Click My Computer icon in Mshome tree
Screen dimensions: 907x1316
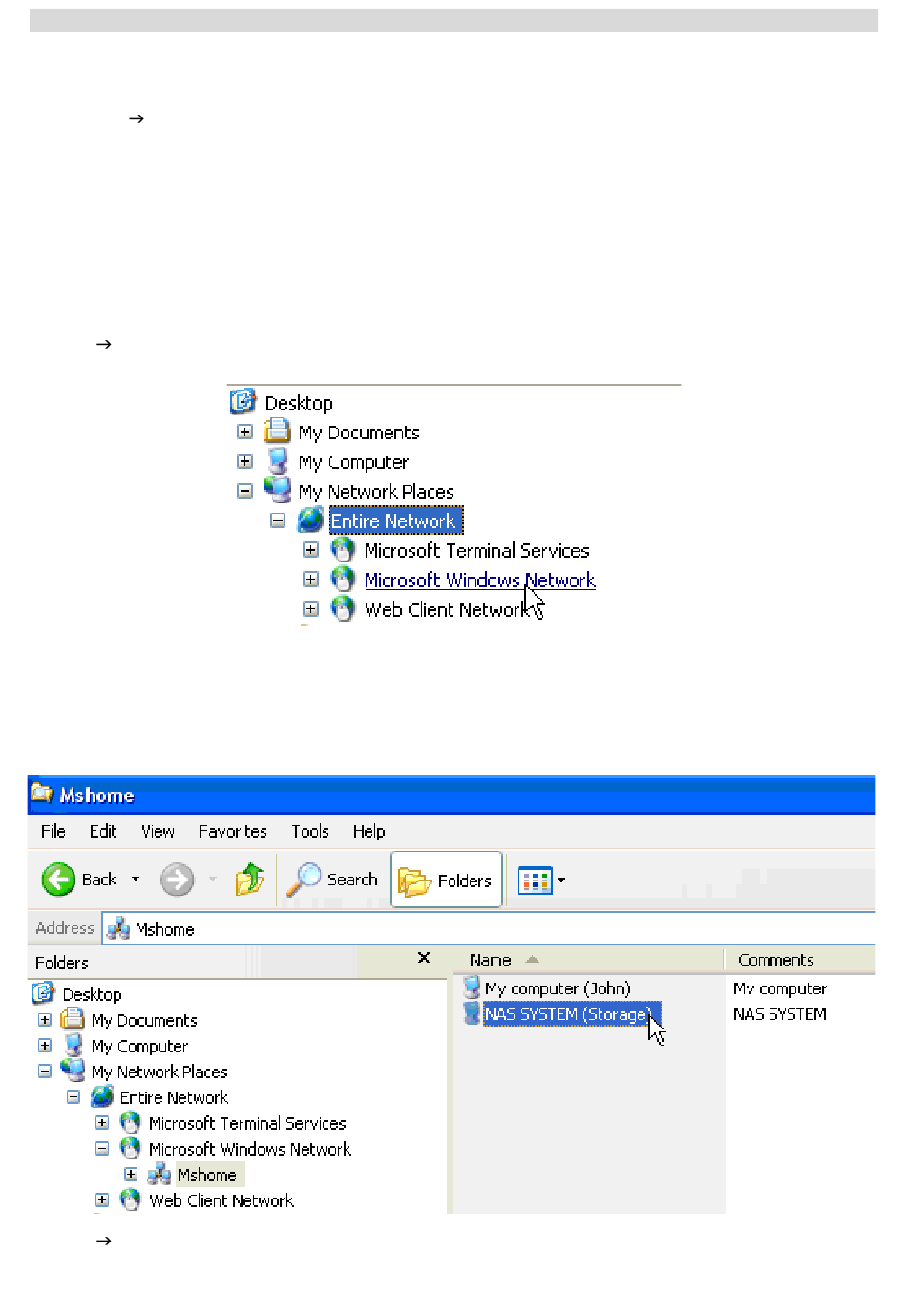point(73,1045)
